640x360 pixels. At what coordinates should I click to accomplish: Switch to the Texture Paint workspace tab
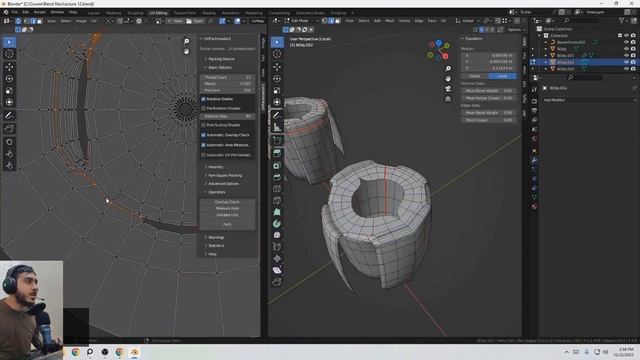pyautogui.click(x=184, y=13)
